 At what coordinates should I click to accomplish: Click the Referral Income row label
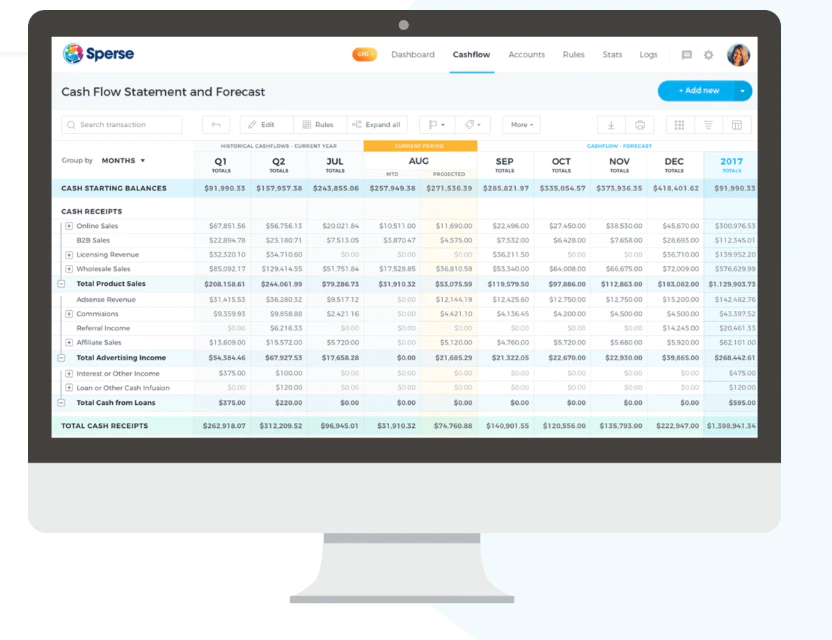pos(103,328)
